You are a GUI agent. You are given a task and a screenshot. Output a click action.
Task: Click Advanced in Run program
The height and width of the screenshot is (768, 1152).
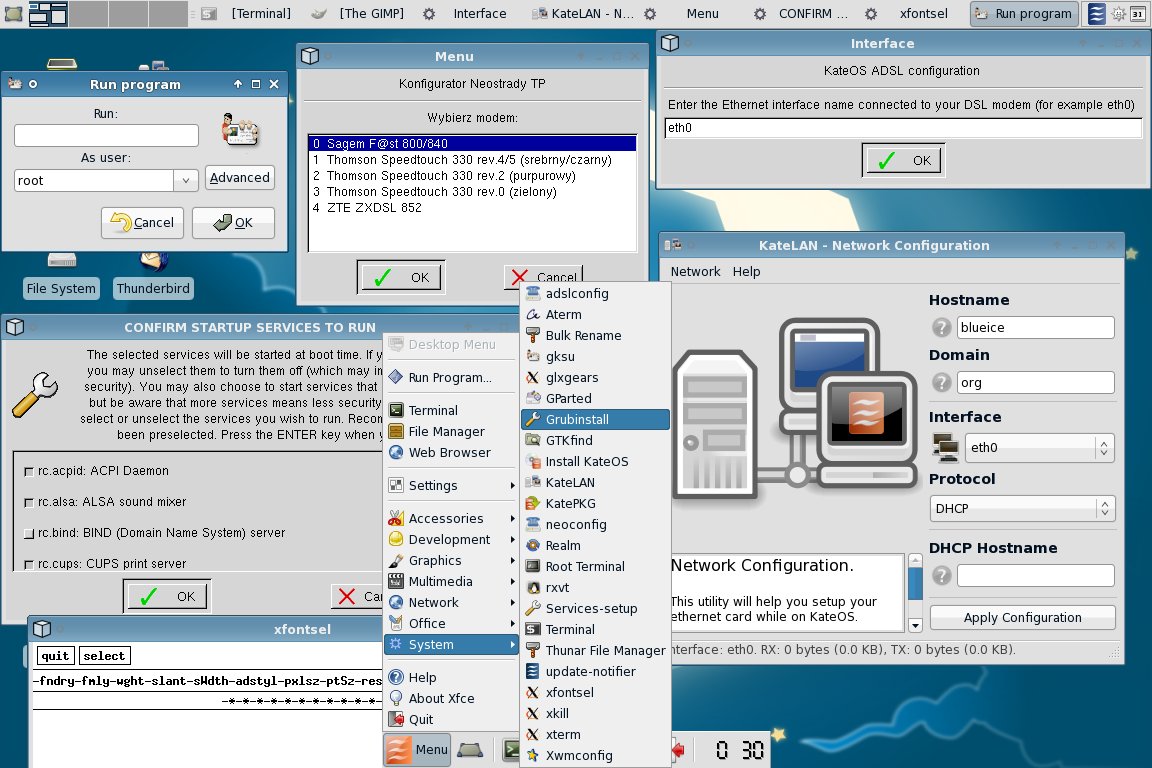[240, 177]
